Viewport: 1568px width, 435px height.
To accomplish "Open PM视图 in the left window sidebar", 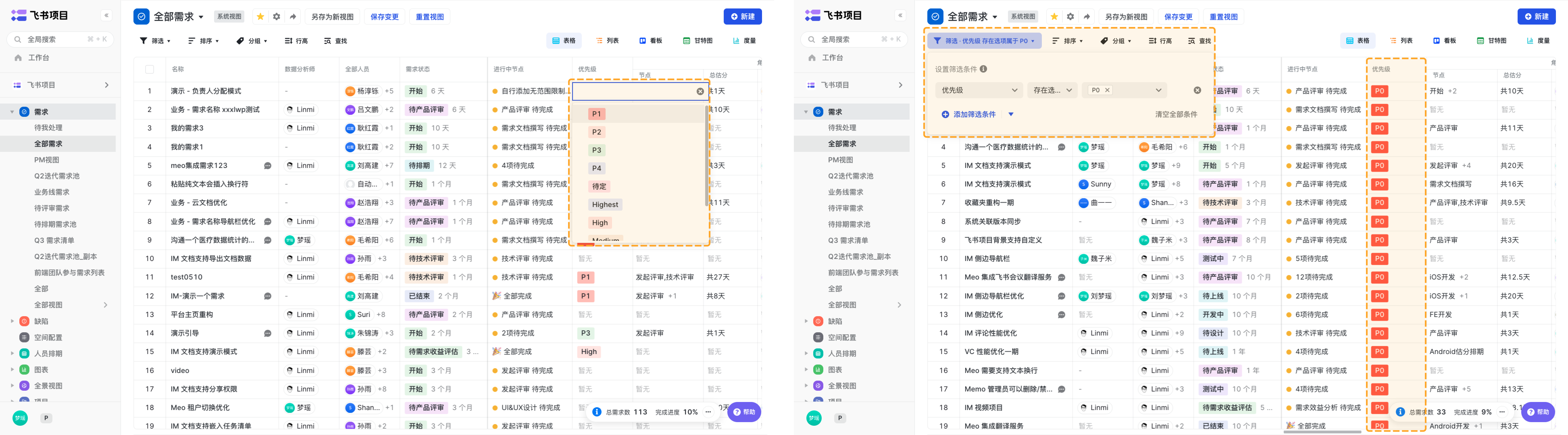I will tap(47, 160).
